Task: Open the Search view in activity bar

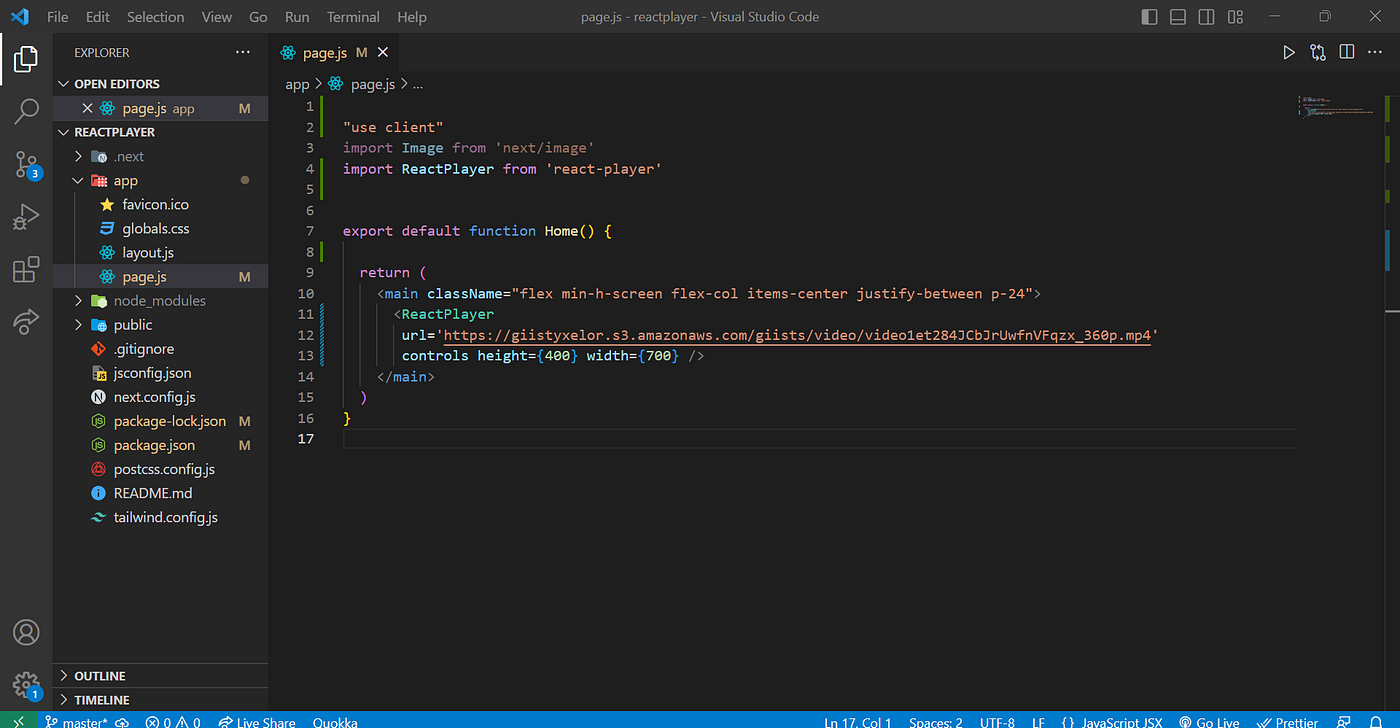Action: (x=26, y=111)
